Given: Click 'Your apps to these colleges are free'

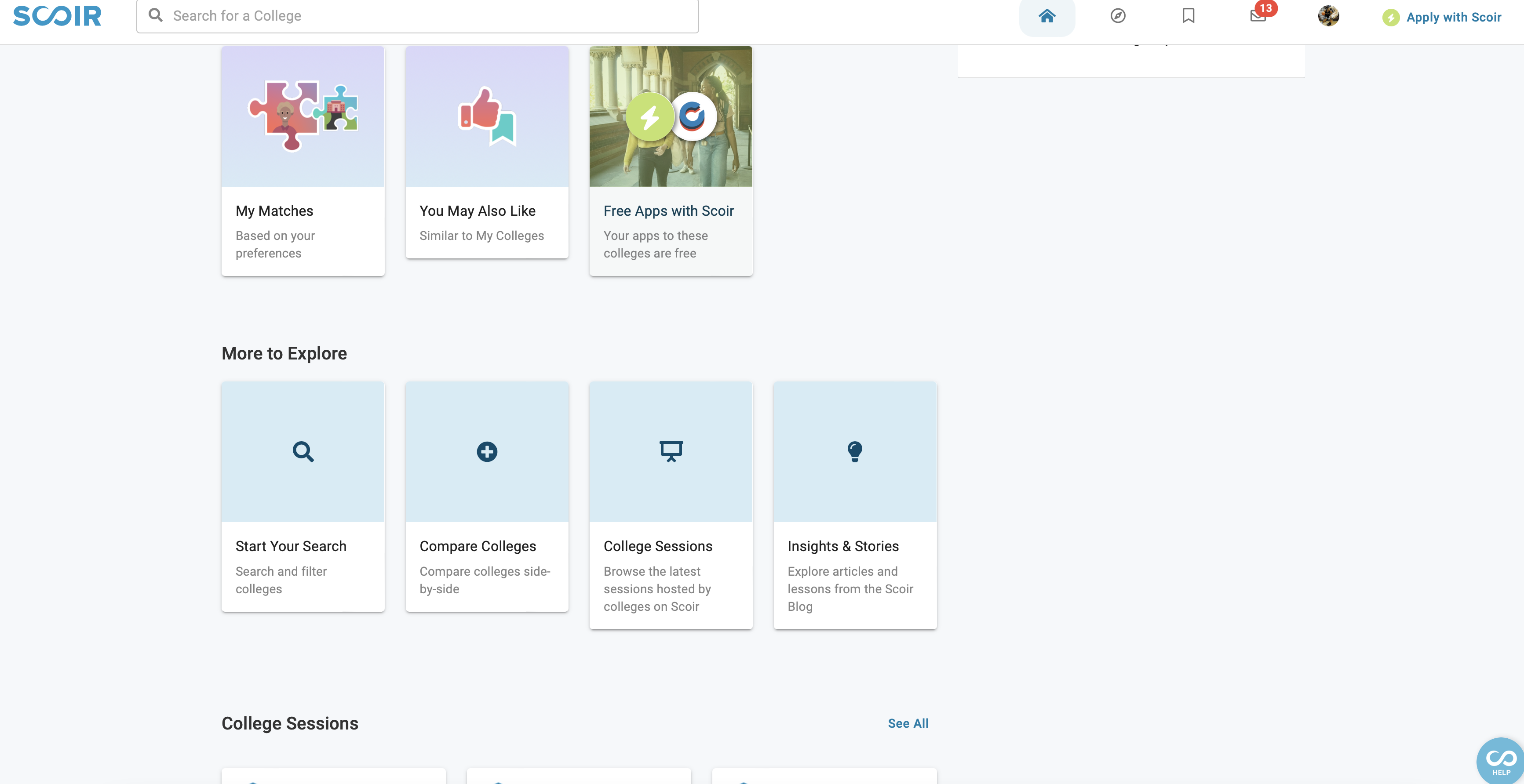Looking at the screenshot, I should click(656, 244).
